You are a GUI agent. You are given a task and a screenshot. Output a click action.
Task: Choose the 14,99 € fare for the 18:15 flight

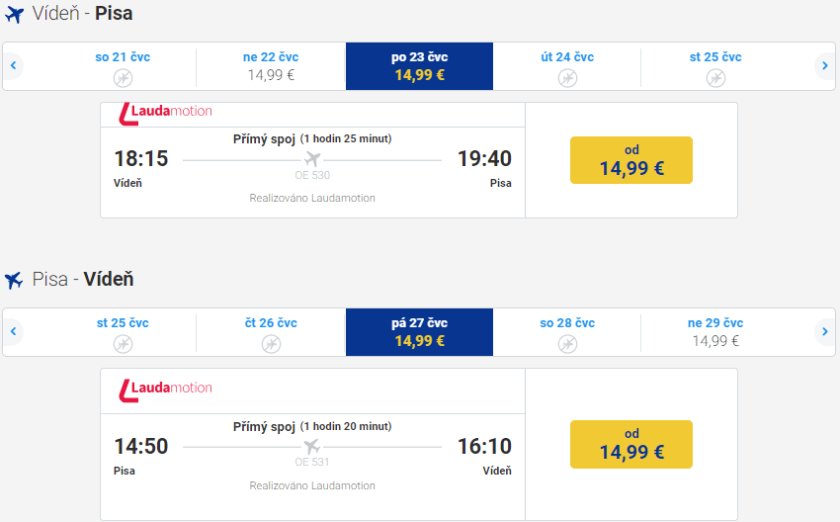click(631, 160)
